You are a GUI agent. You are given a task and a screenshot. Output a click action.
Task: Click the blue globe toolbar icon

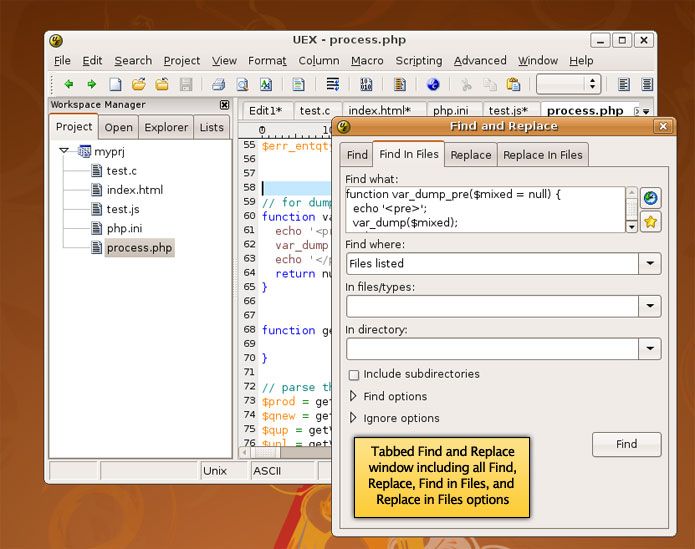[x=433, y=84]
